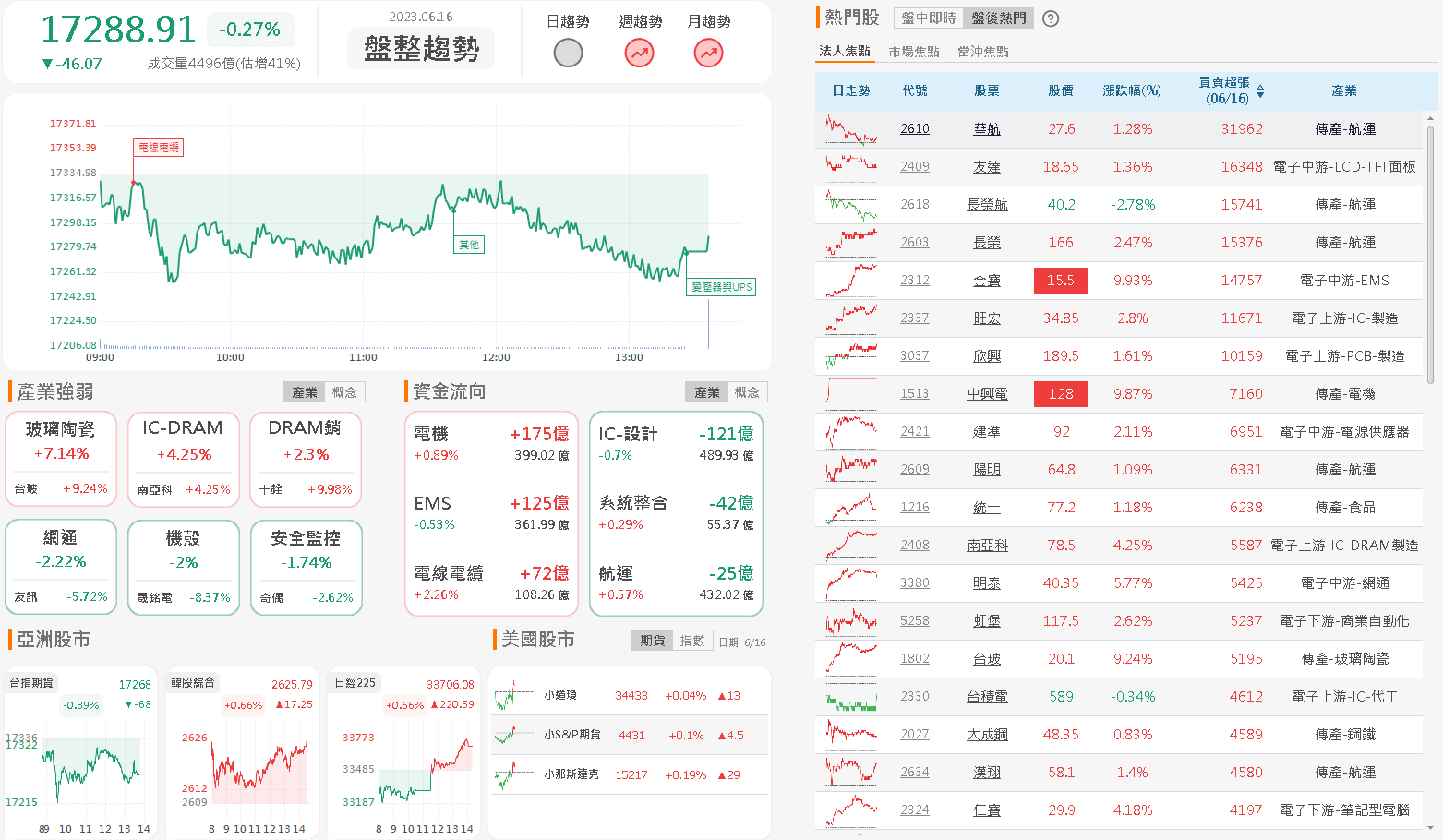This screenshot has width=1443, height=840.
Task: Open the IC-DRAM industry strength card
Action: pyautogui.click(x=184, y=460)
